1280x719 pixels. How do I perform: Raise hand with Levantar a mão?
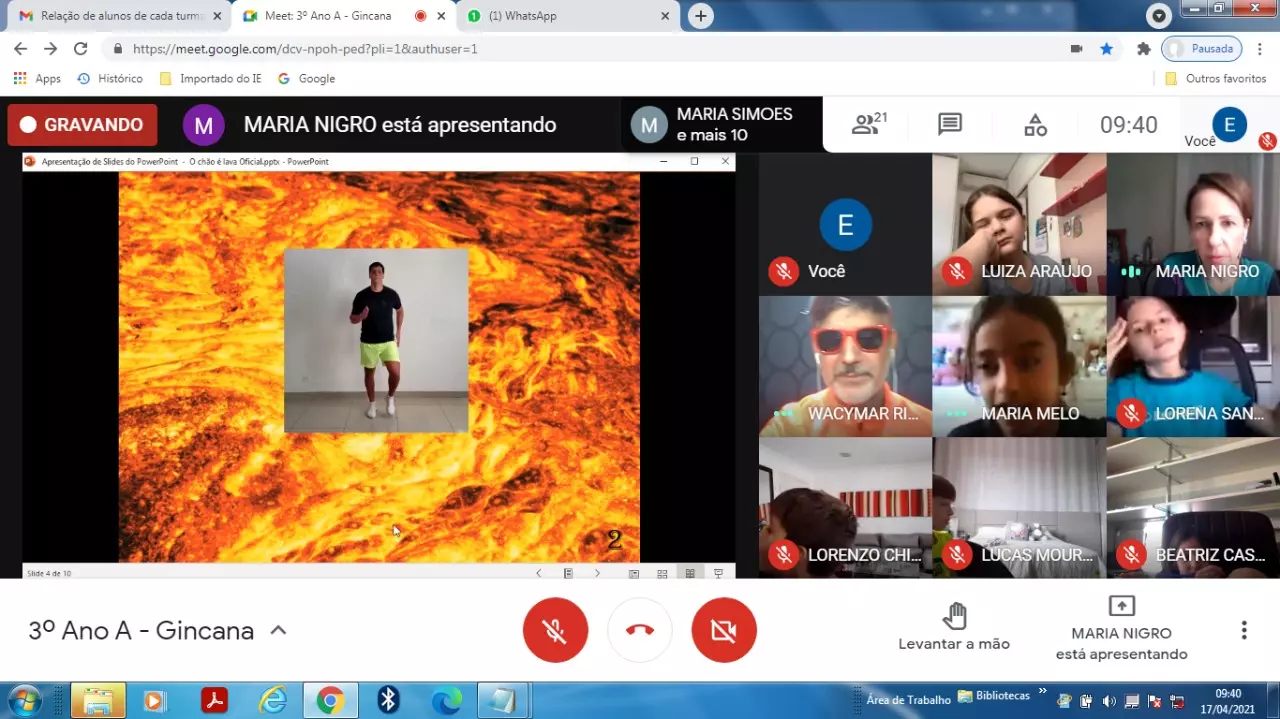coord(954,628)
